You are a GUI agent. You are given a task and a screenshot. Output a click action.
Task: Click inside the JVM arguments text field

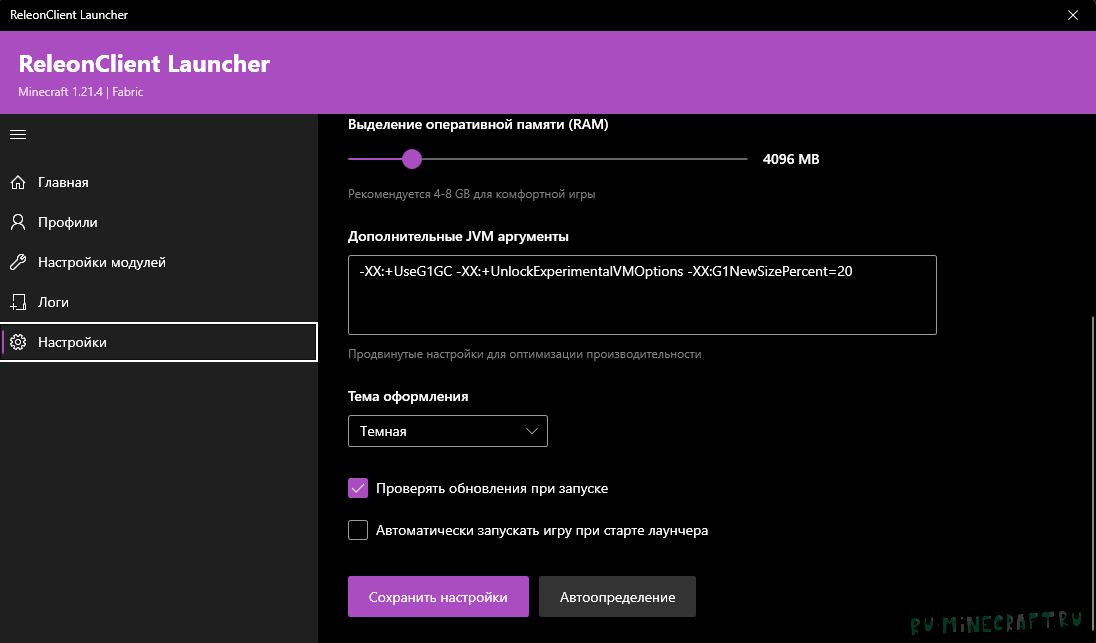click(641, 295)
